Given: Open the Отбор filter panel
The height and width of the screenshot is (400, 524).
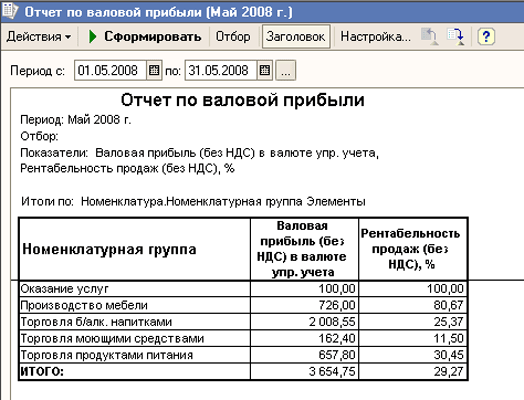Looking at the screenshot, I should coord(233,36).
